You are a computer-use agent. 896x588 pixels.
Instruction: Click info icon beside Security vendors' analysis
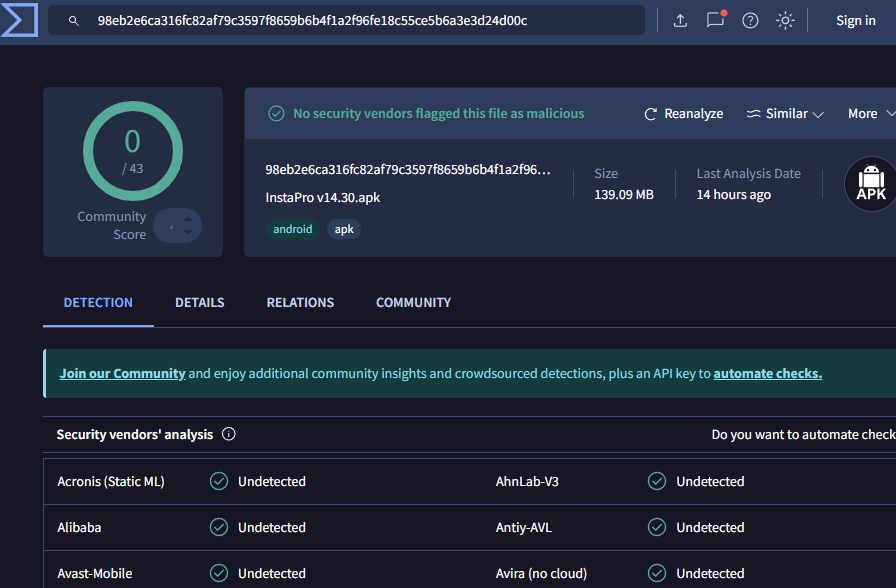tap(229, 435)
